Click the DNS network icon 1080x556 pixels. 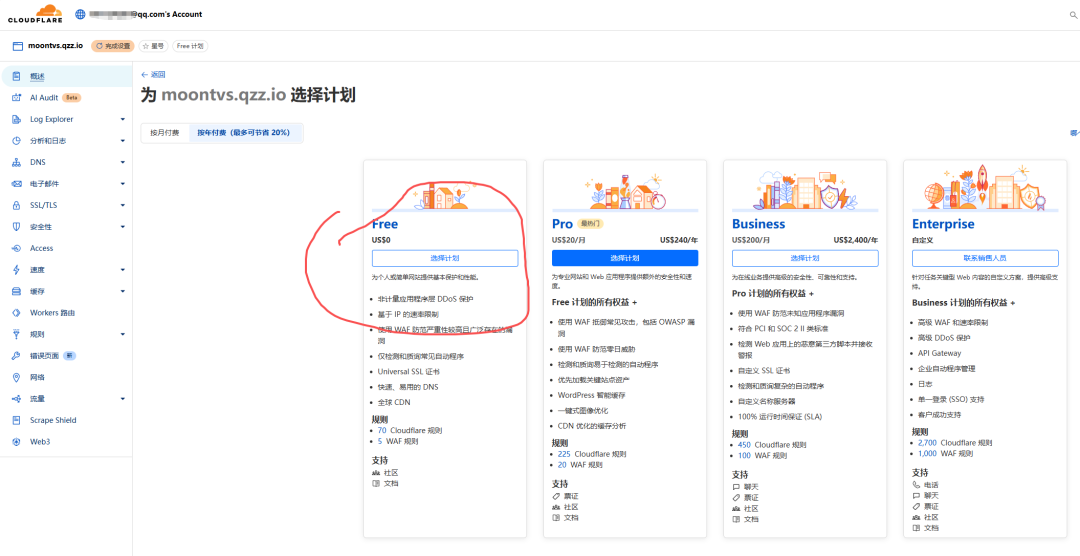(x=16, y=162)
